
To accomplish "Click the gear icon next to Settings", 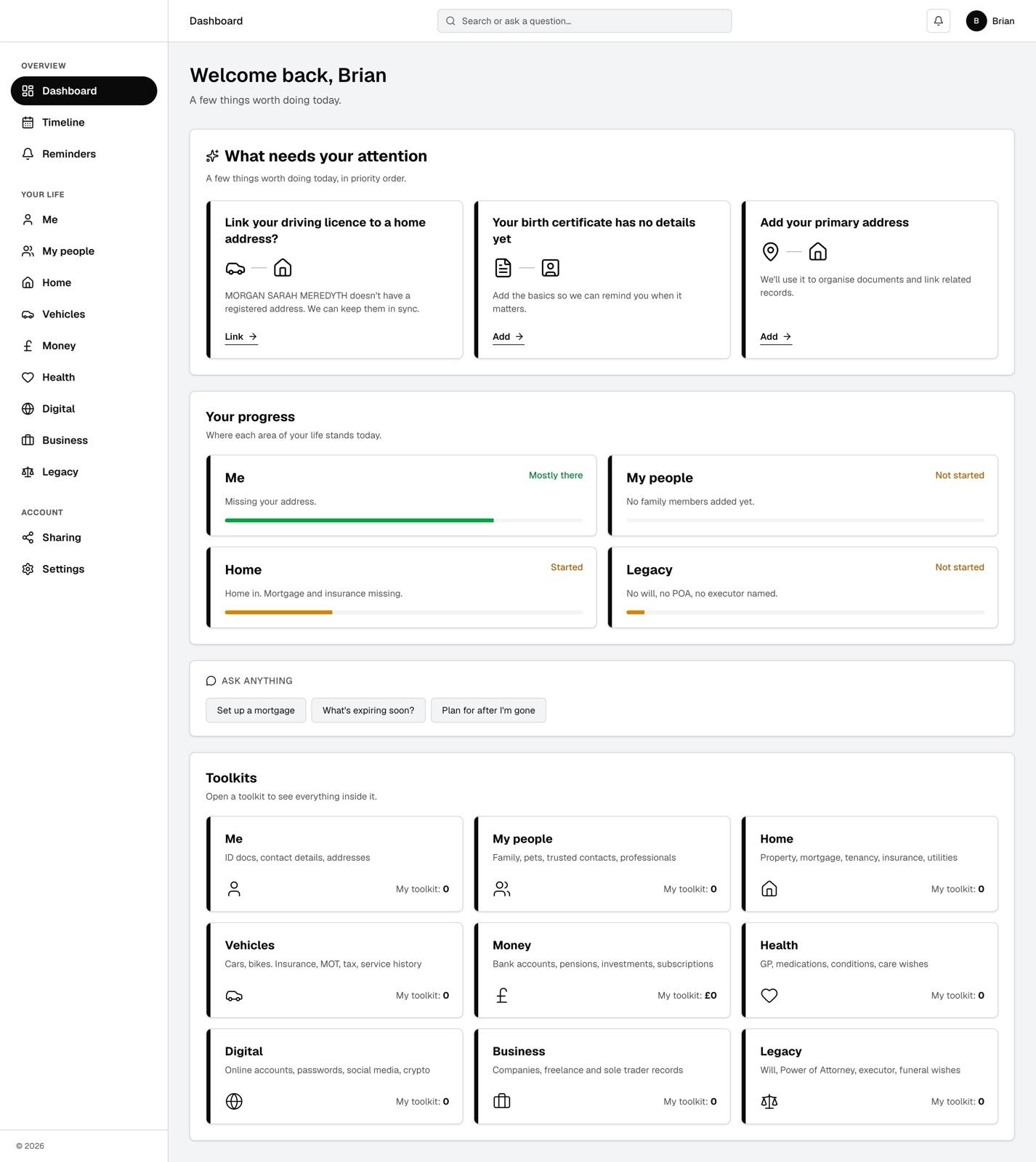I will [28, 569].
